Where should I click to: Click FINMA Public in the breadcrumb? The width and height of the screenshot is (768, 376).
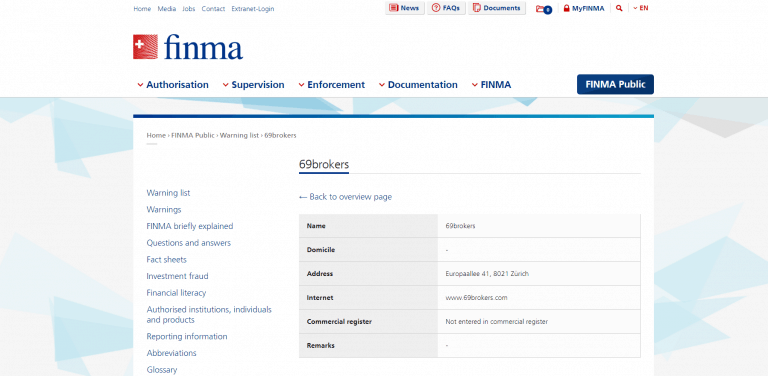(192, 135)
